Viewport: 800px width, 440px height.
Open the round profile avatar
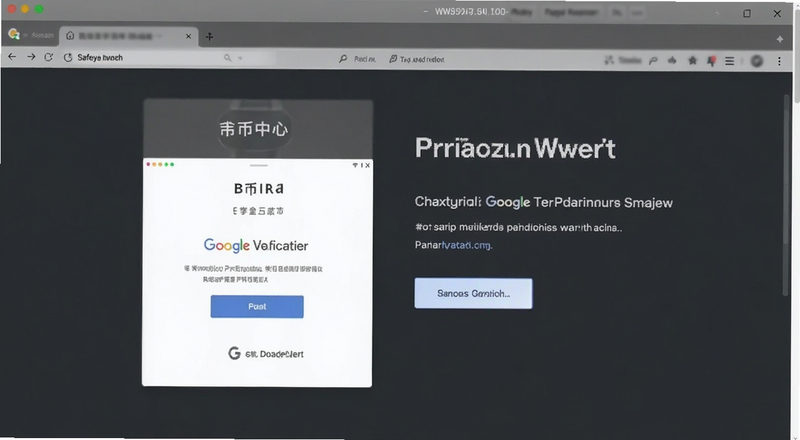click(x=757, y=61)
